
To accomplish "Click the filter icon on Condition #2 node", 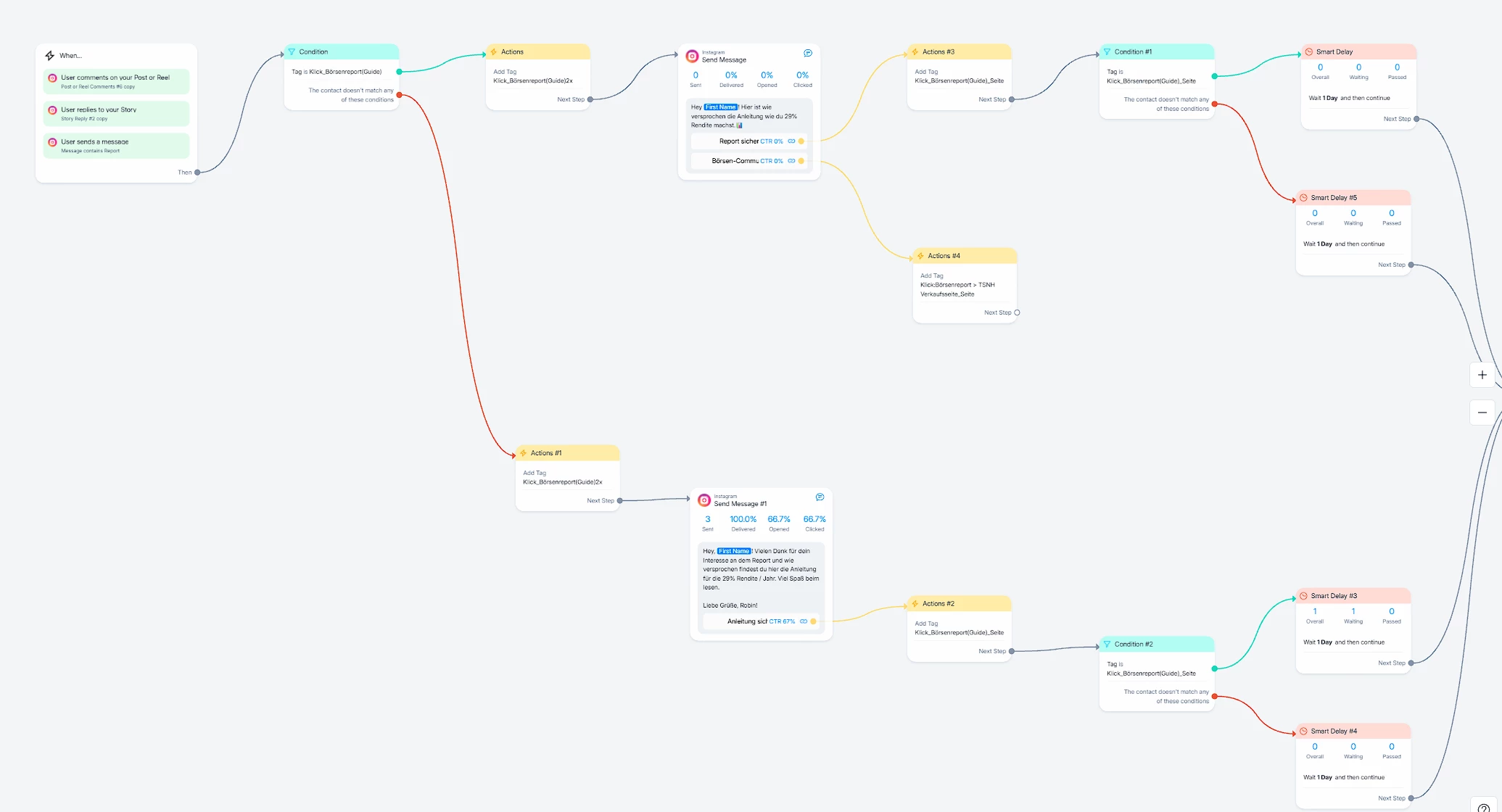I will [1107, 644].
